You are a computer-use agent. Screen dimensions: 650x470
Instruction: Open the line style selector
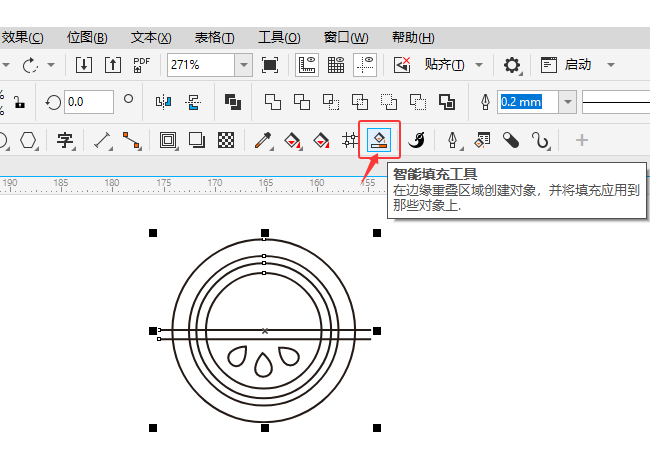(616, 102)
